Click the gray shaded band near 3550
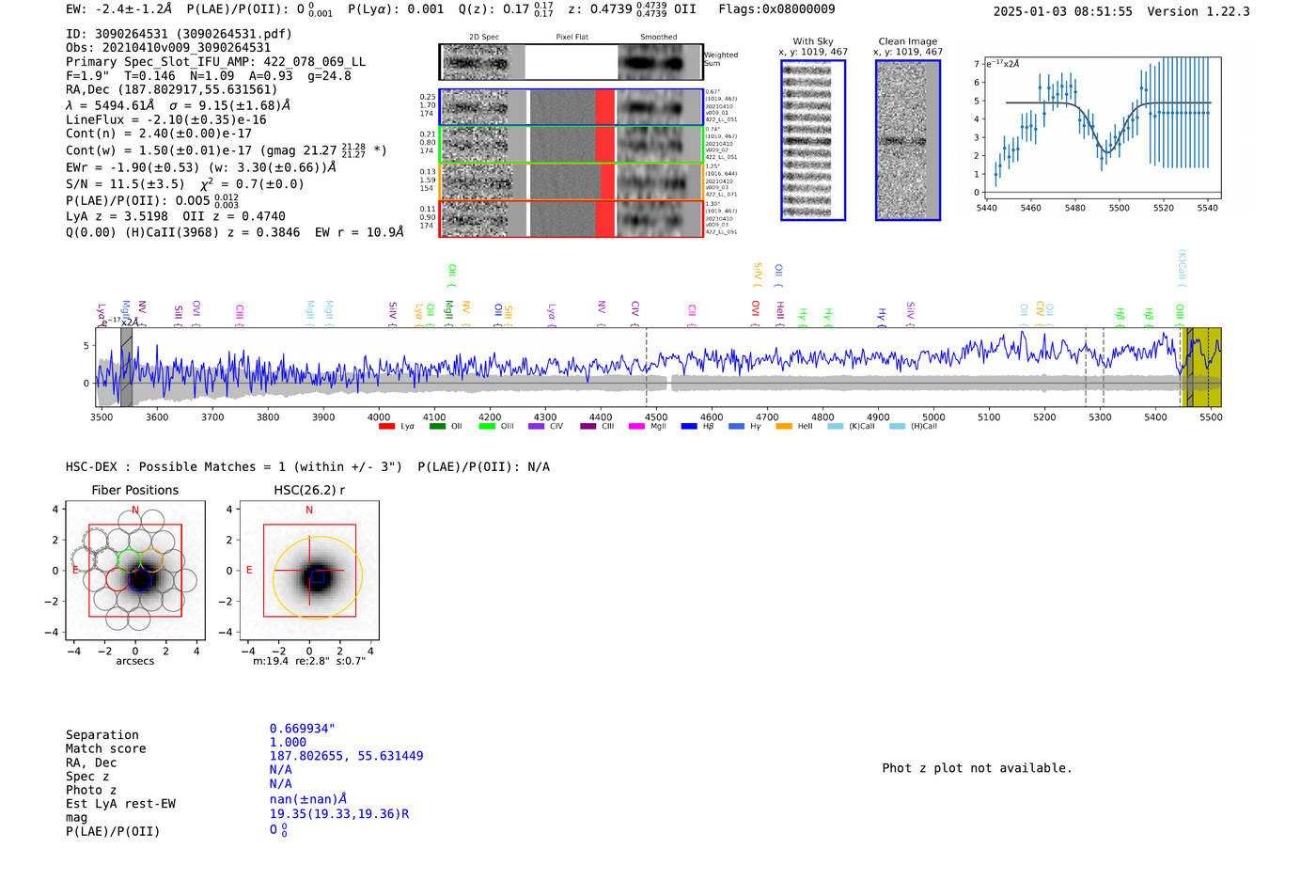The image size is (1316, 896). click(x=126, y=367)
